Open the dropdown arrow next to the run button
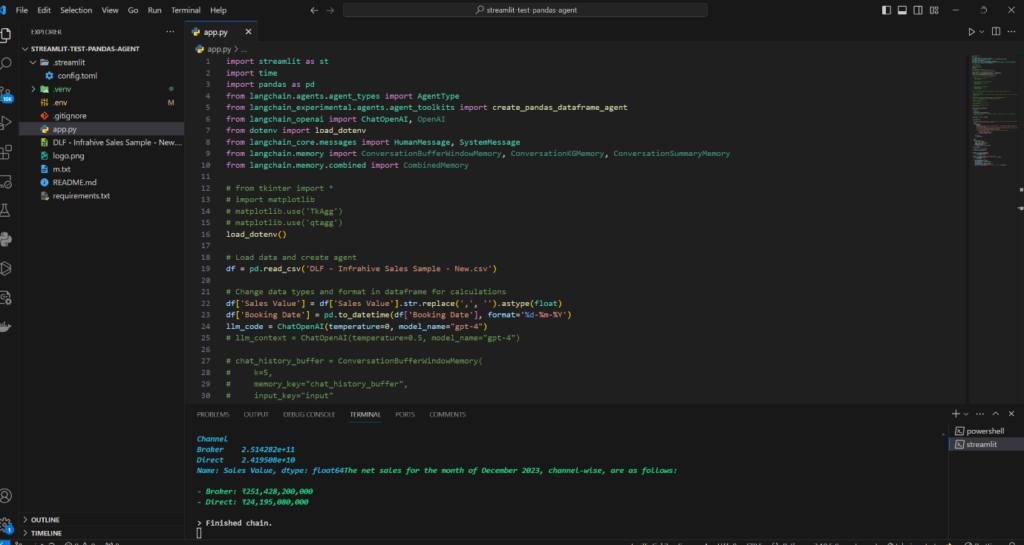The height and width of the screenshot is (545, 1024). pyautogui.click(x=981, y=32)
